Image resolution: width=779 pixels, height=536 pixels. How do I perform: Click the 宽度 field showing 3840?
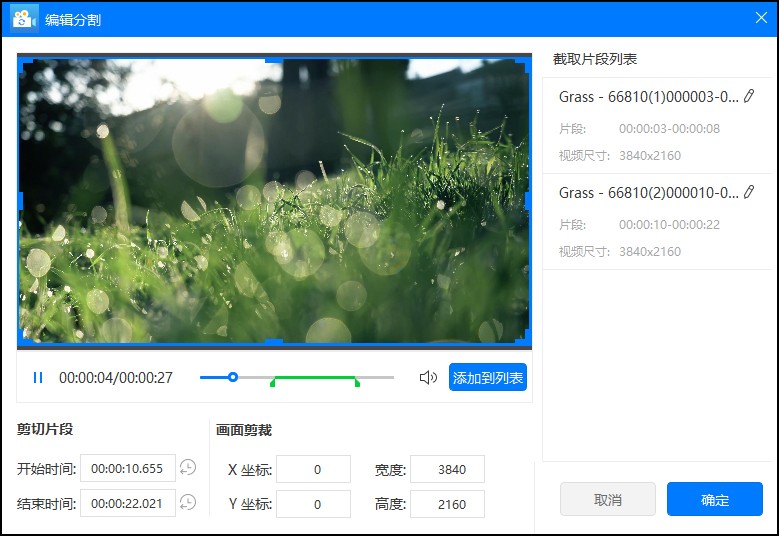point(447,469)
